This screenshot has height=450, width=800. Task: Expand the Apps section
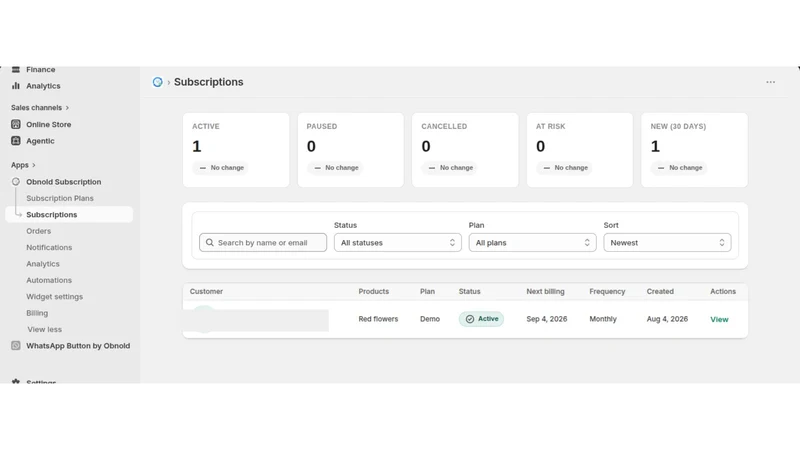pyautogui.click(x=23, y=165)
